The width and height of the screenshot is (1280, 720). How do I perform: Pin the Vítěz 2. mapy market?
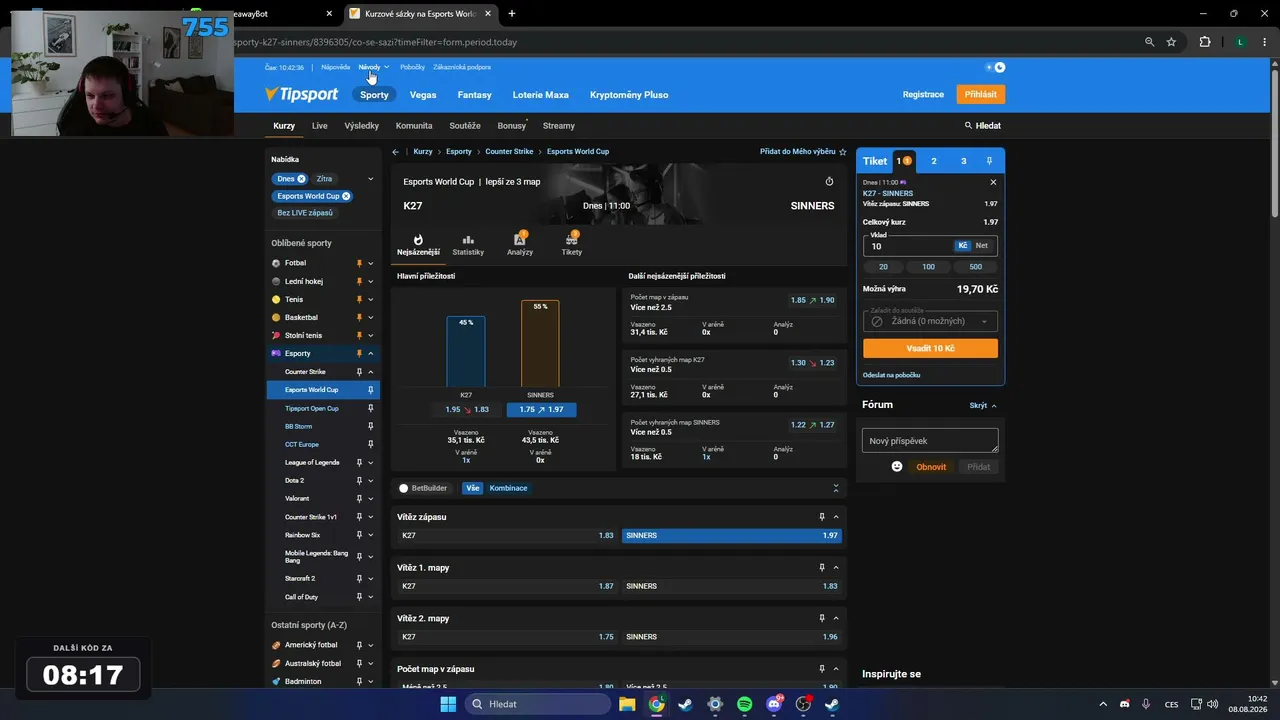(822, 618)
